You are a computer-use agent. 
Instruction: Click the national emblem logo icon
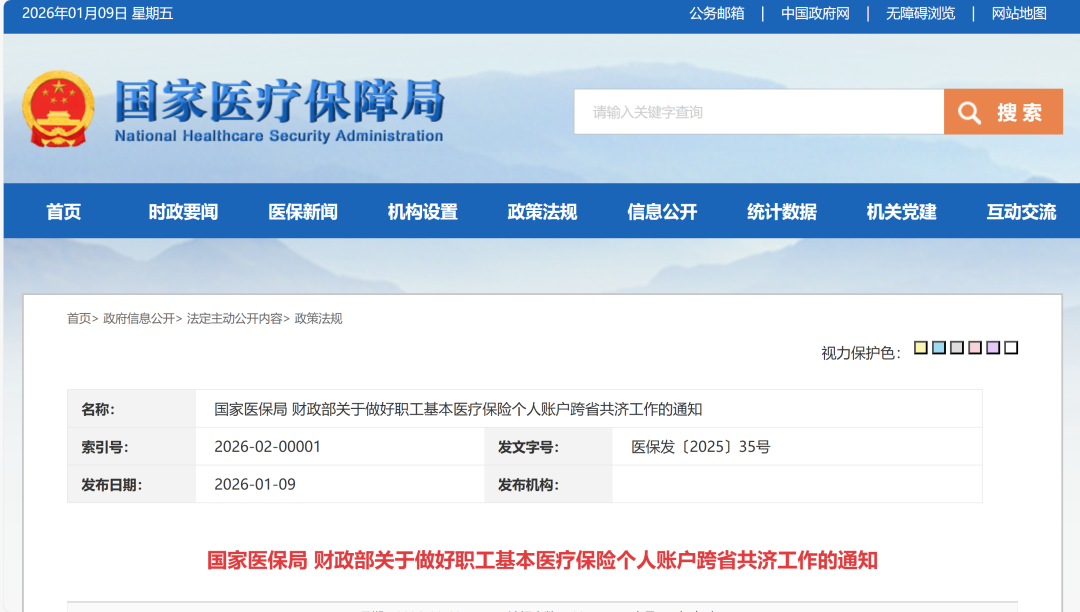(59, 109)
